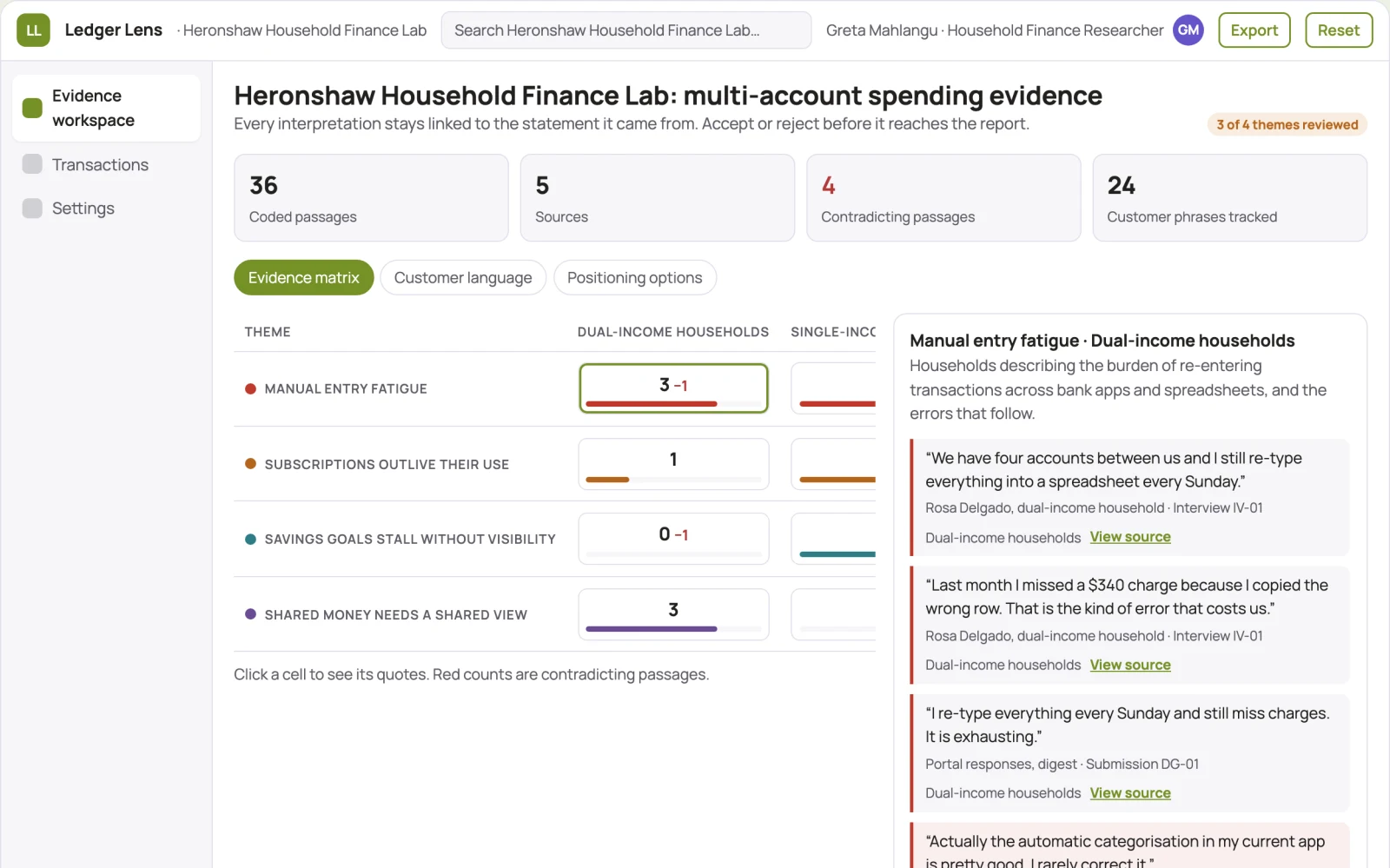Select Manual entry fatigue dual-income cell

coord(673,388)
